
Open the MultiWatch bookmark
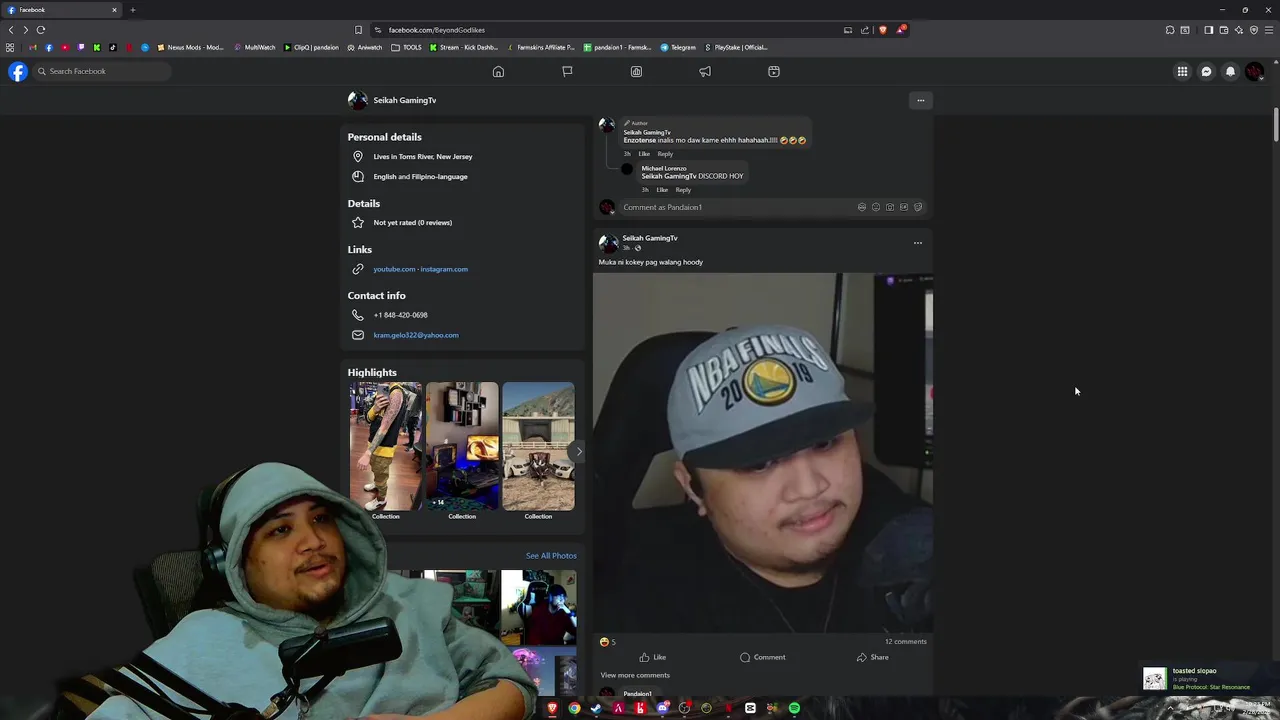(255, 47)
